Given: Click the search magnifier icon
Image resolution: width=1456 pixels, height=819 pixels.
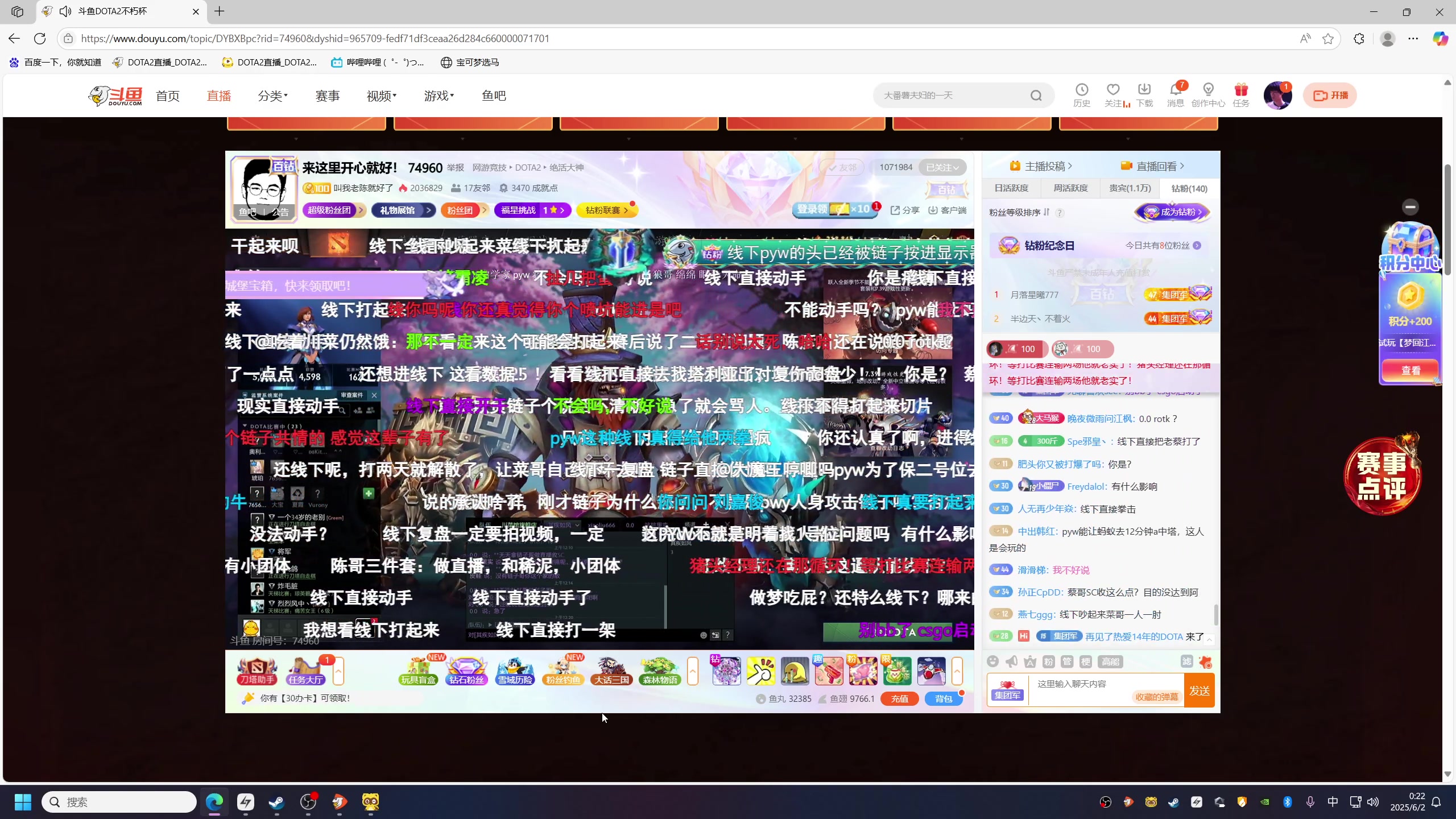Looking at the screenshot, I should (x=1036, y=96).
